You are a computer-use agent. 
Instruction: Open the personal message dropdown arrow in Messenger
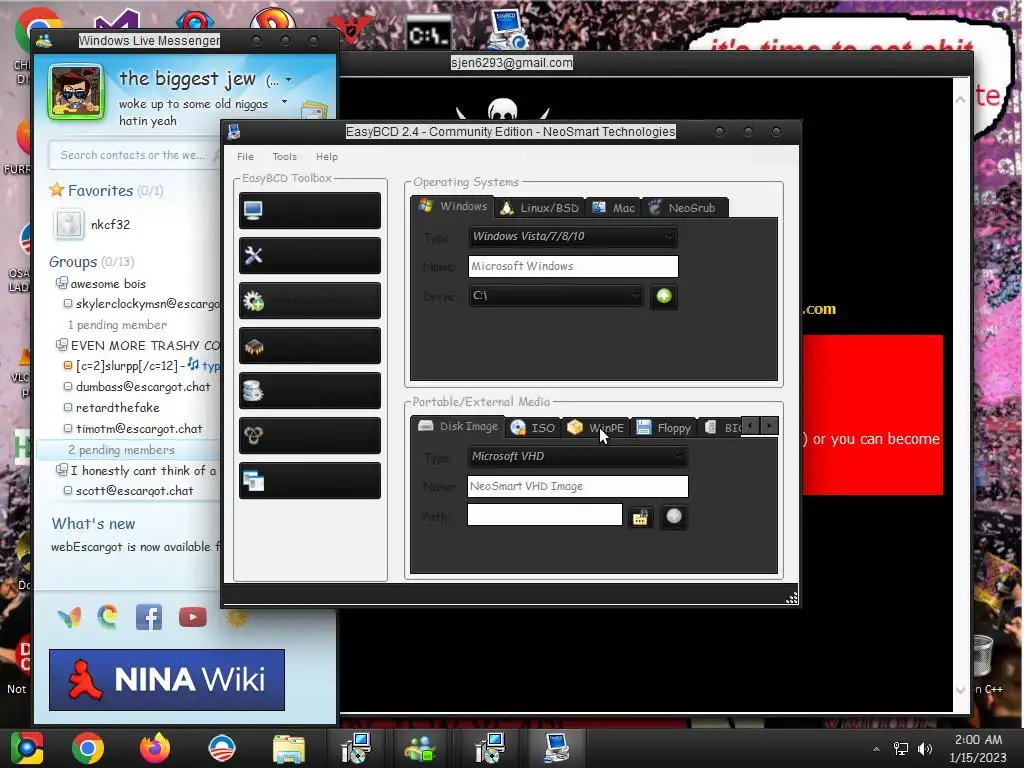point(284,102)
